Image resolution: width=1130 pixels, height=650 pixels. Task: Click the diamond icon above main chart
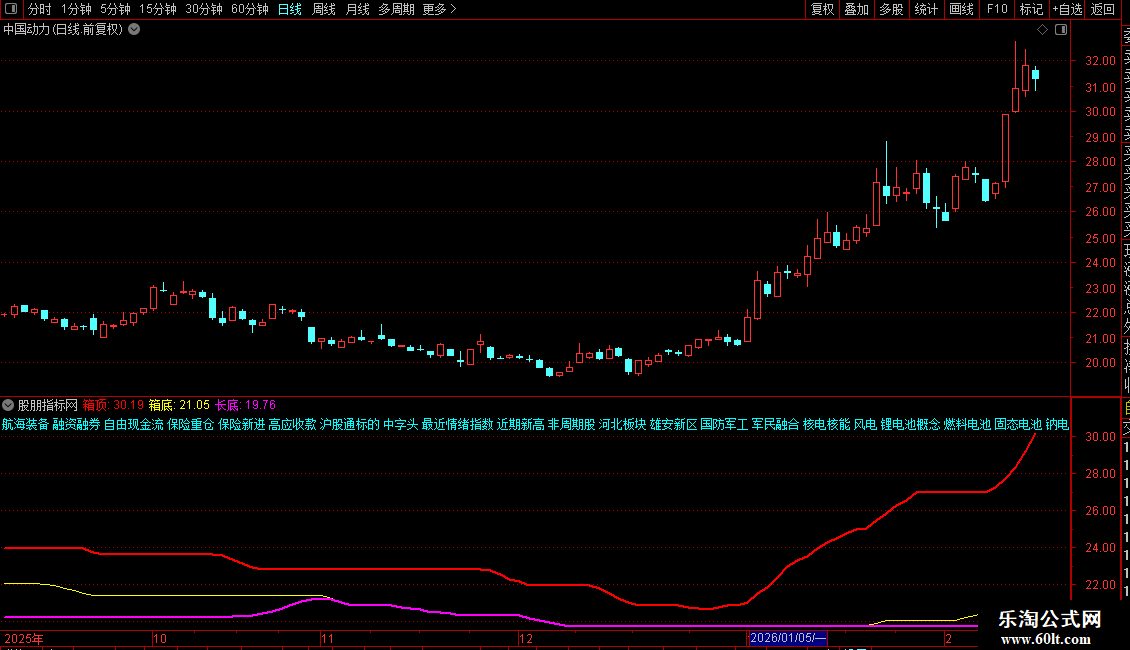[x=1042, y=30]
